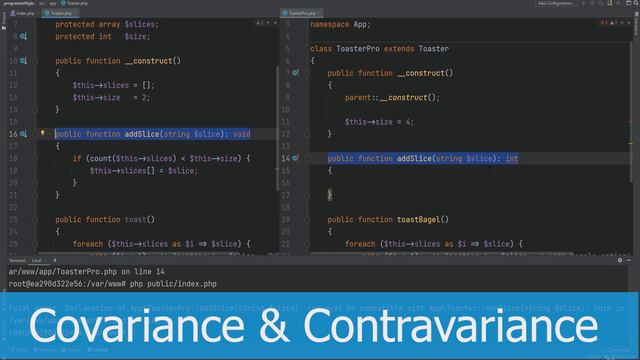
Task: Click 'parent::__construct();' line
Action: [x=392, y=98]
